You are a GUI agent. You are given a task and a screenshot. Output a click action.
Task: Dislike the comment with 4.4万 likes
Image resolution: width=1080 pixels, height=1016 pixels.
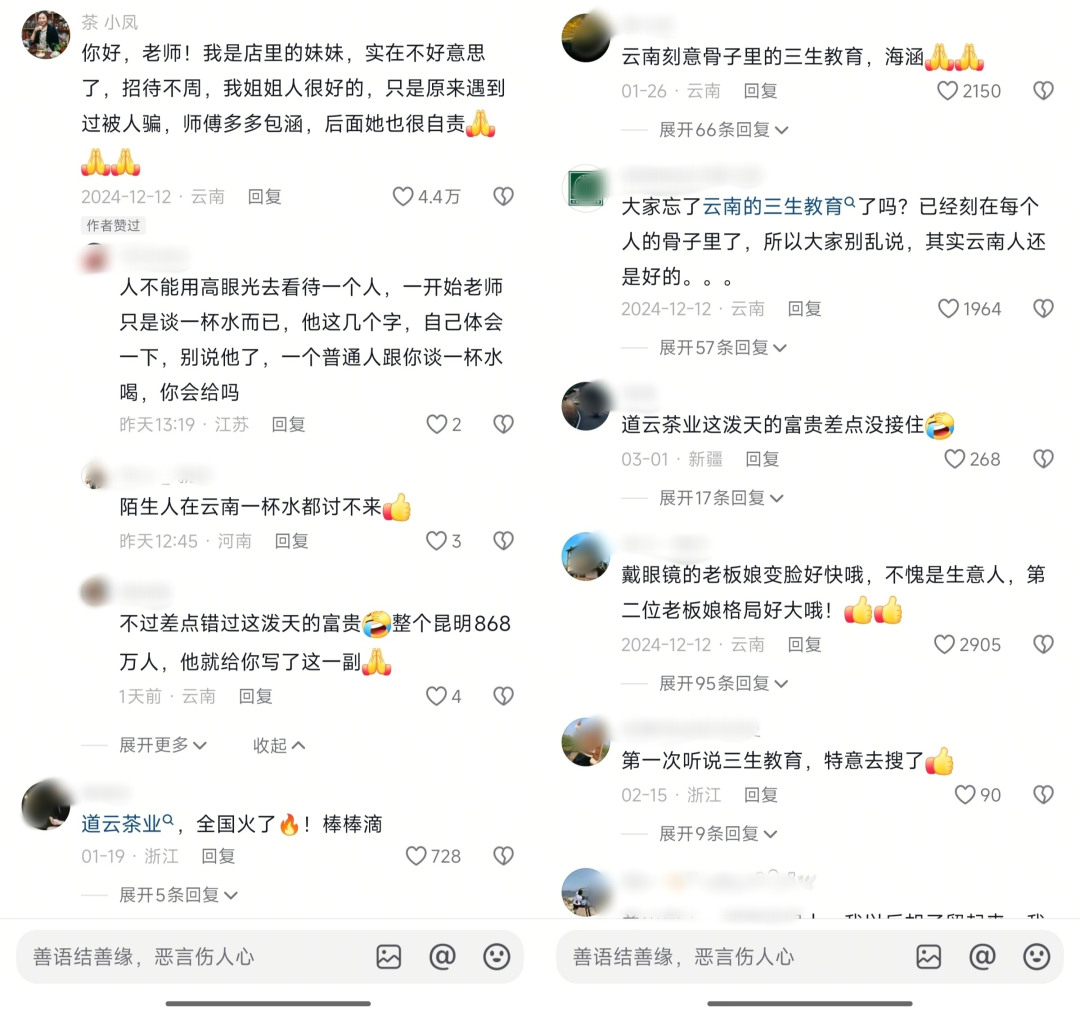tap(503, 196)
